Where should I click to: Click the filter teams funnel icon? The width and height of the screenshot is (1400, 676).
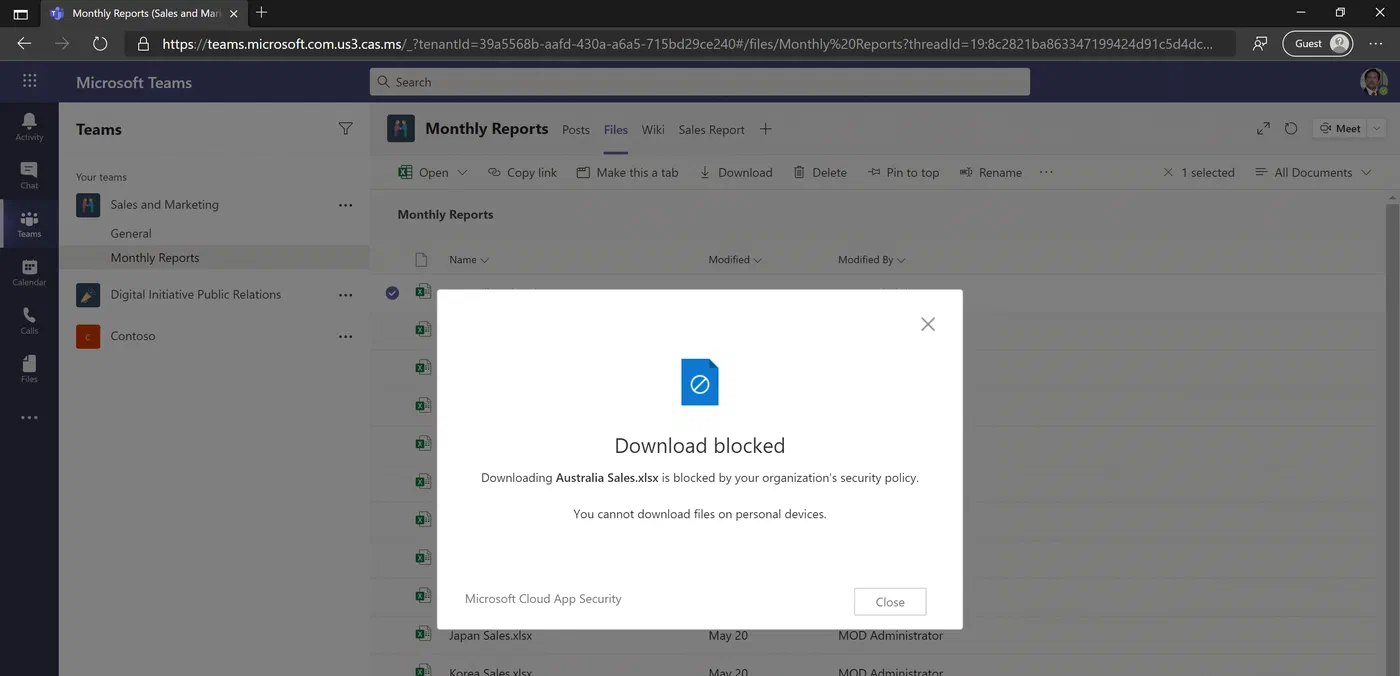[x=345, y=129]
